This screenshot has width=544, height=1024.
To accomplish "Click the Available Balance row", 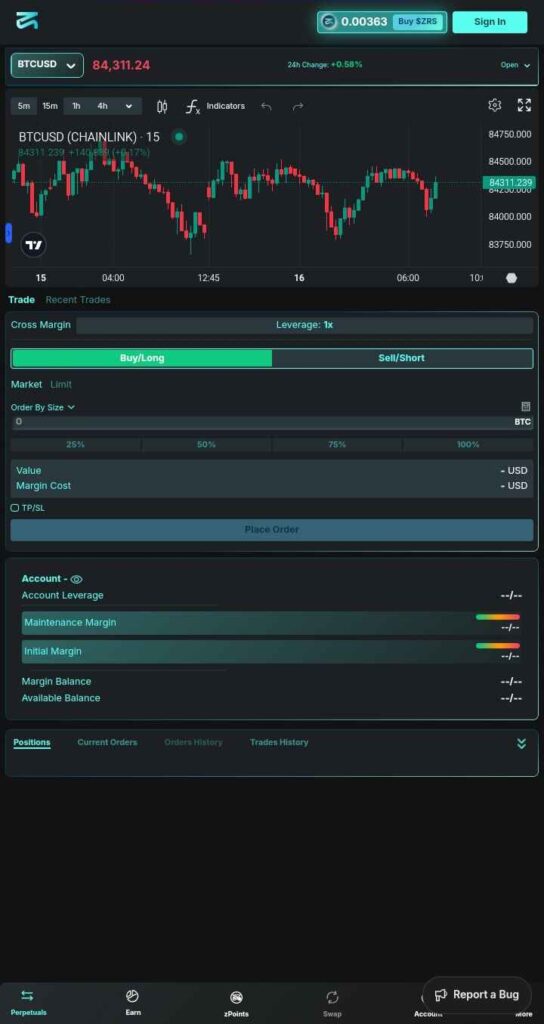I will (272, 698).
